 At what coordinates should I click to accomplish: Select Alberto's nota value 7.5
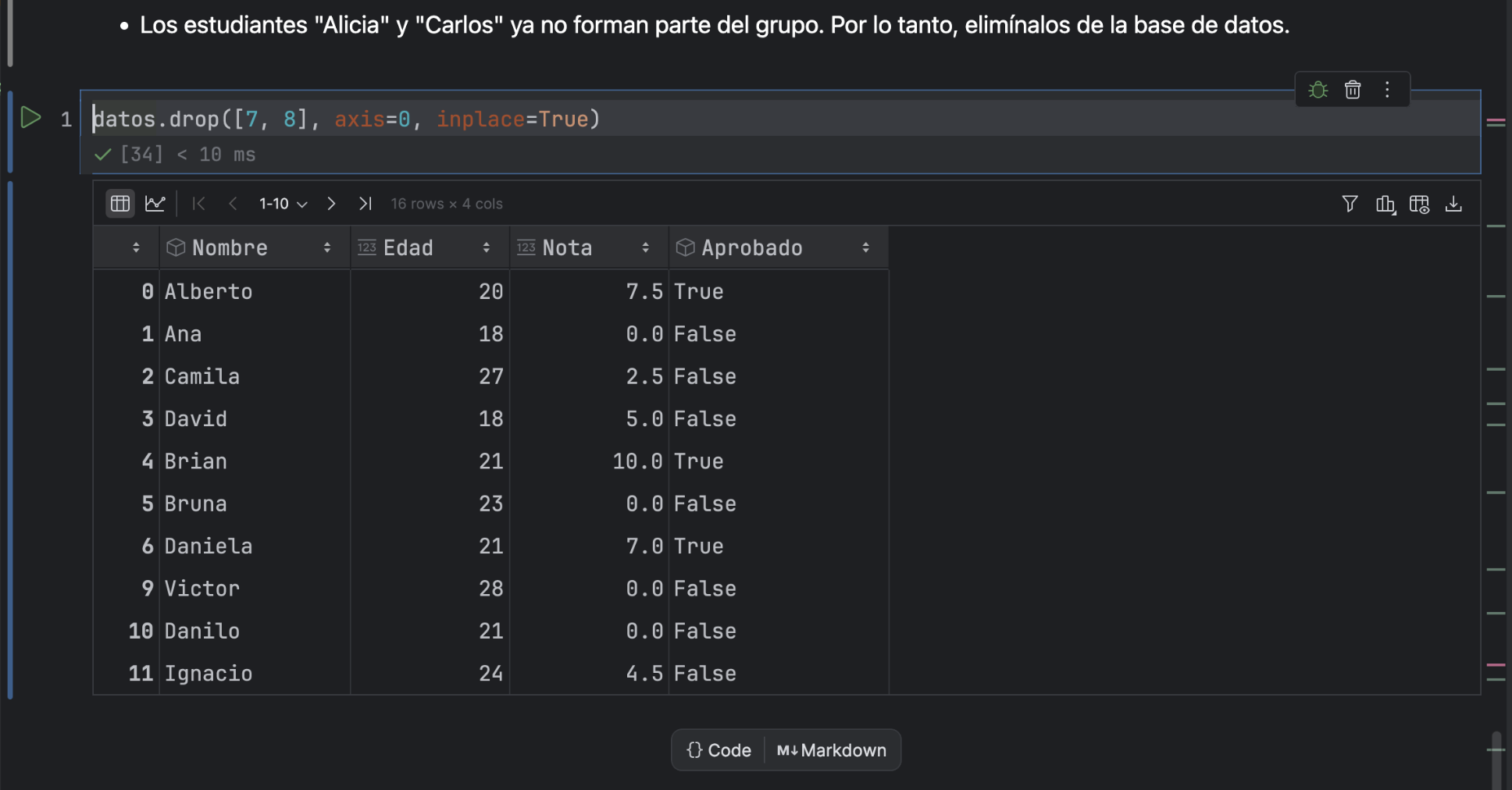590,291
